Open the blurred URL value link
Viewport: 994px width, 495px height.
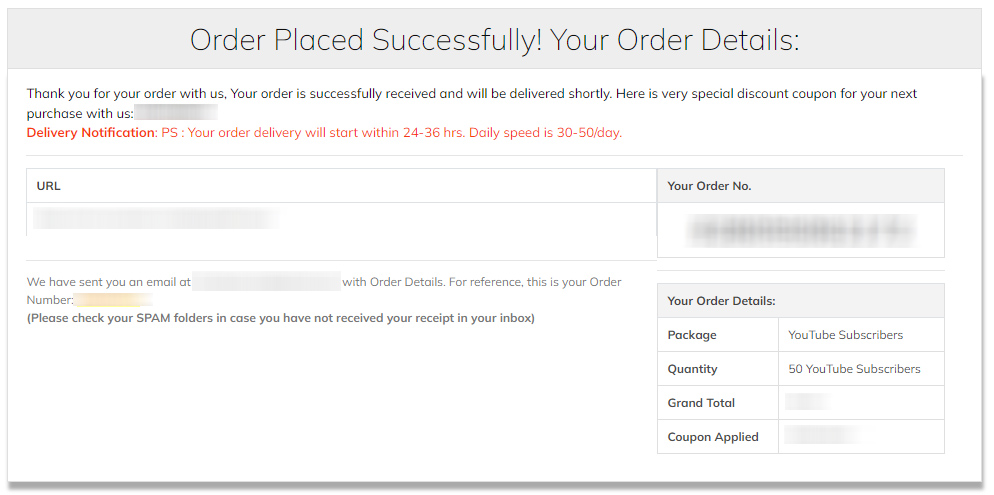coord(155,218)
